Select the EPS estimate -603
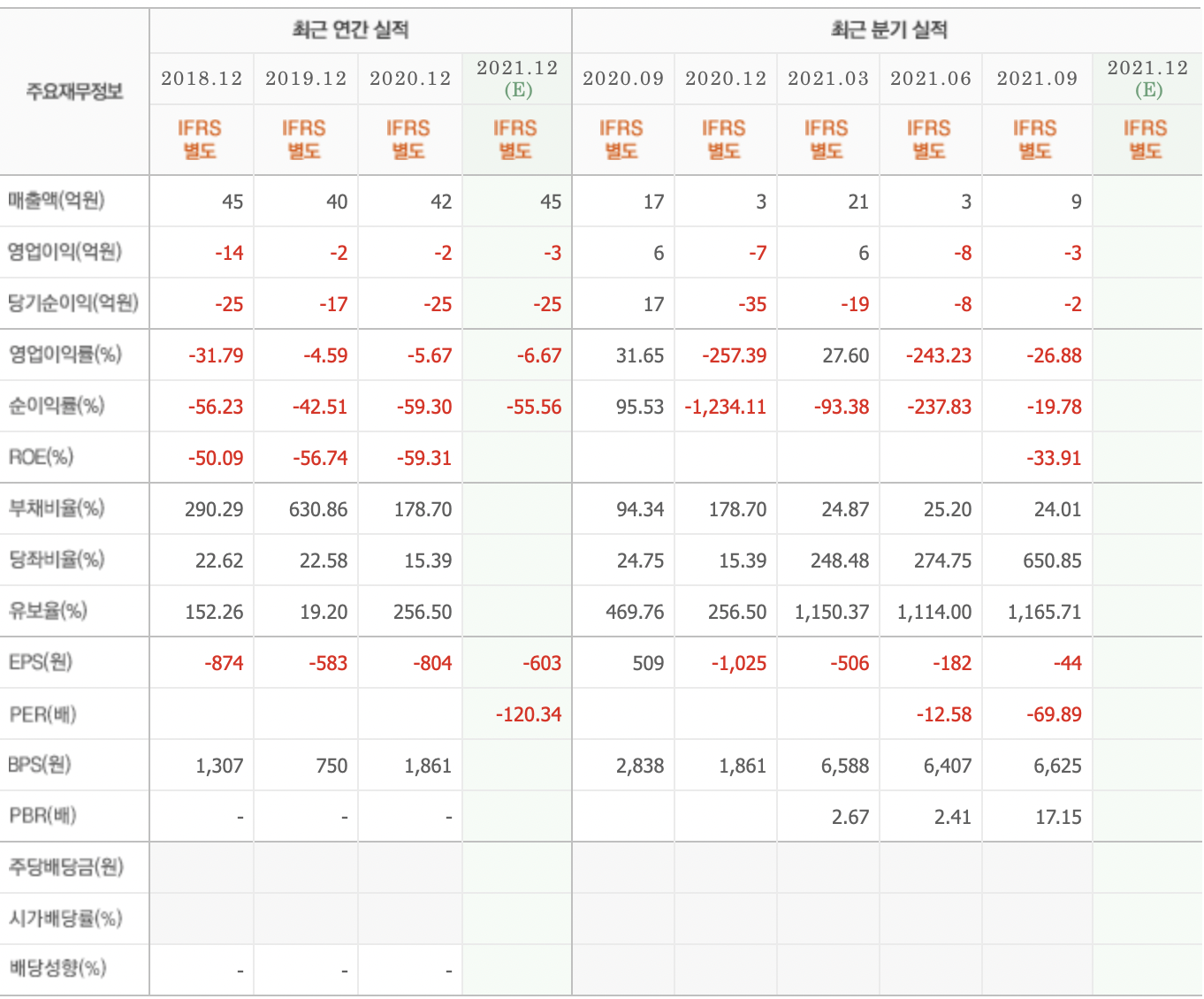Screen dimensions: 1204x999 click(542, 663)
